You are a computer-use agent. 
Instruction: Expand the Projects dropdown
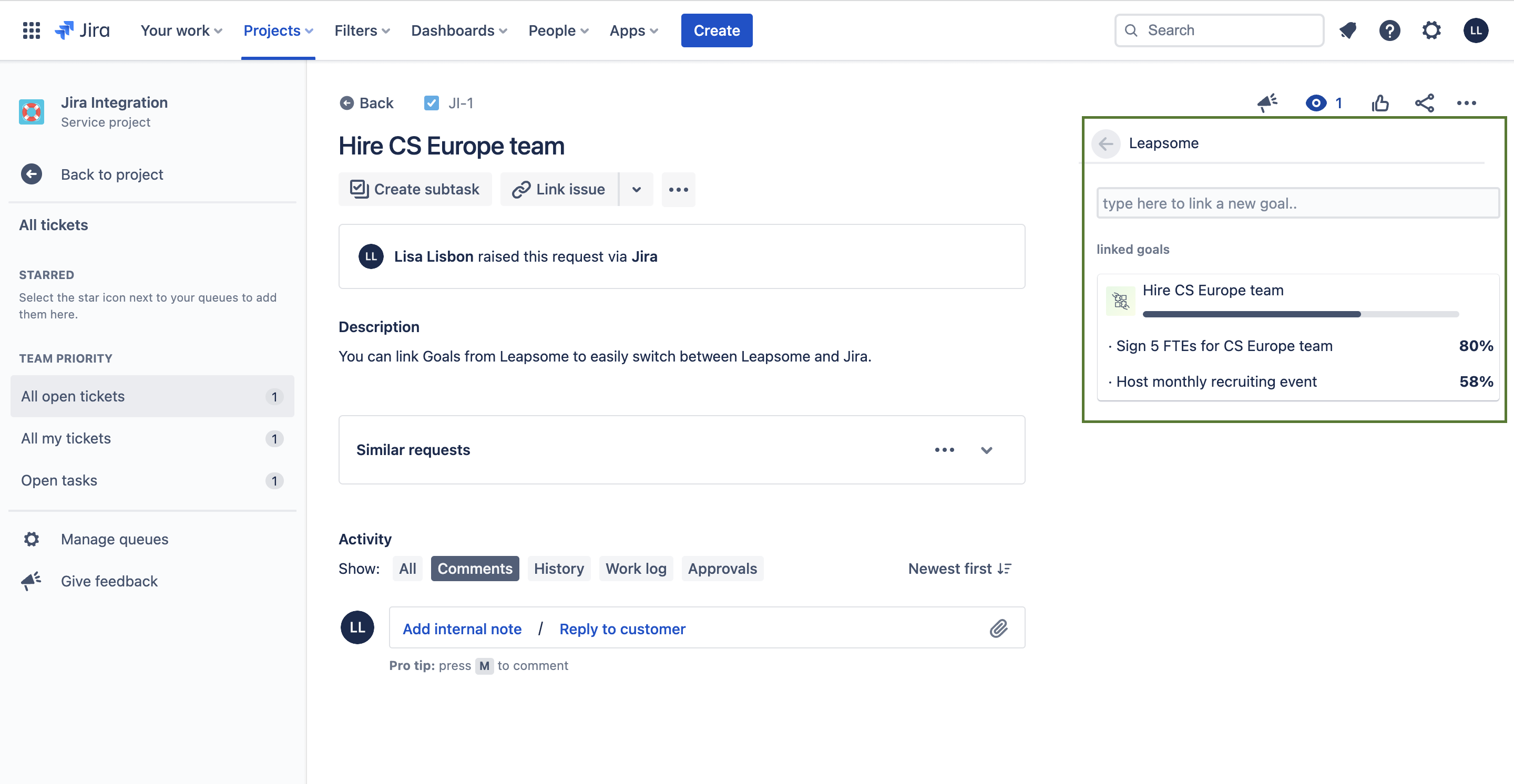278,30
